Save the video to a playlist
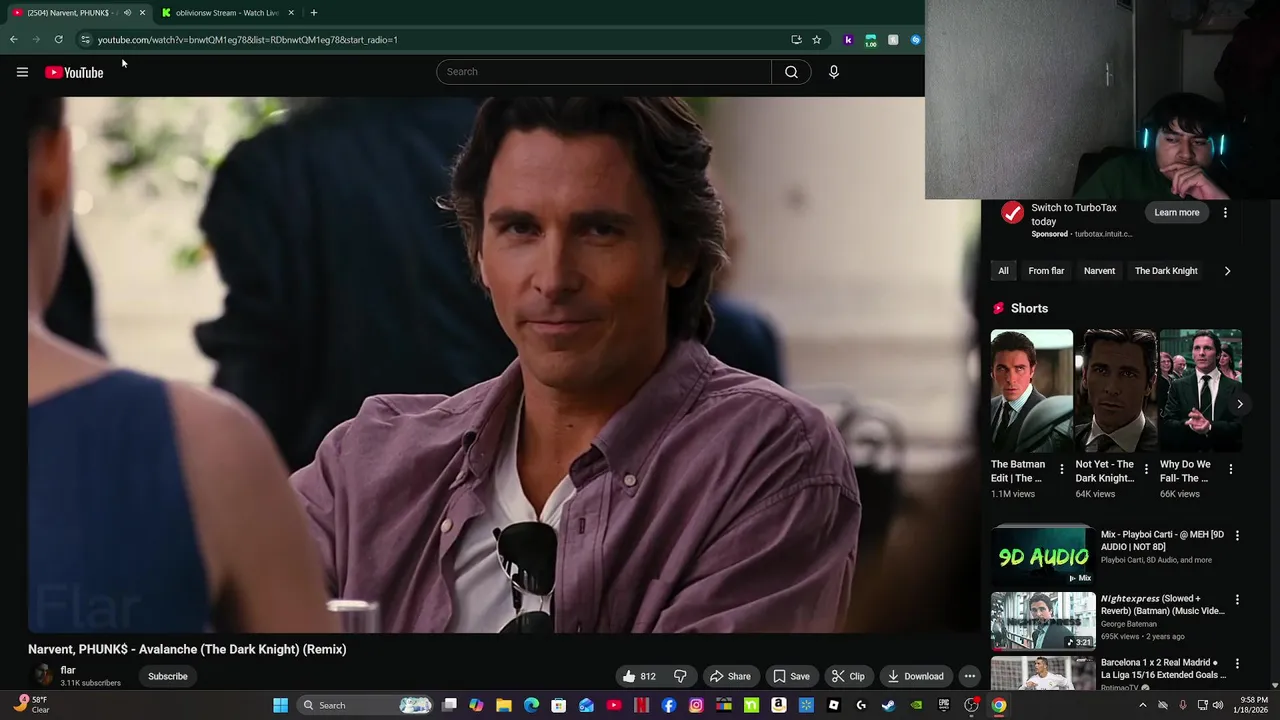Image resolution: width=1280 pixels, height=720 pixels. (791, 676)
